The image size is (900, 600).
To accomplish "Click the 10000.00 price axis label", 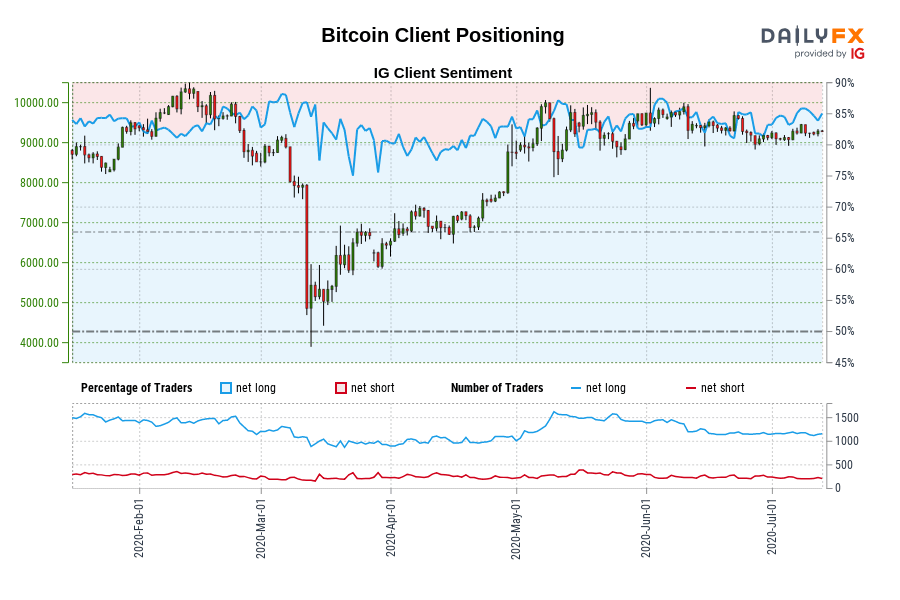I will 37,103.
